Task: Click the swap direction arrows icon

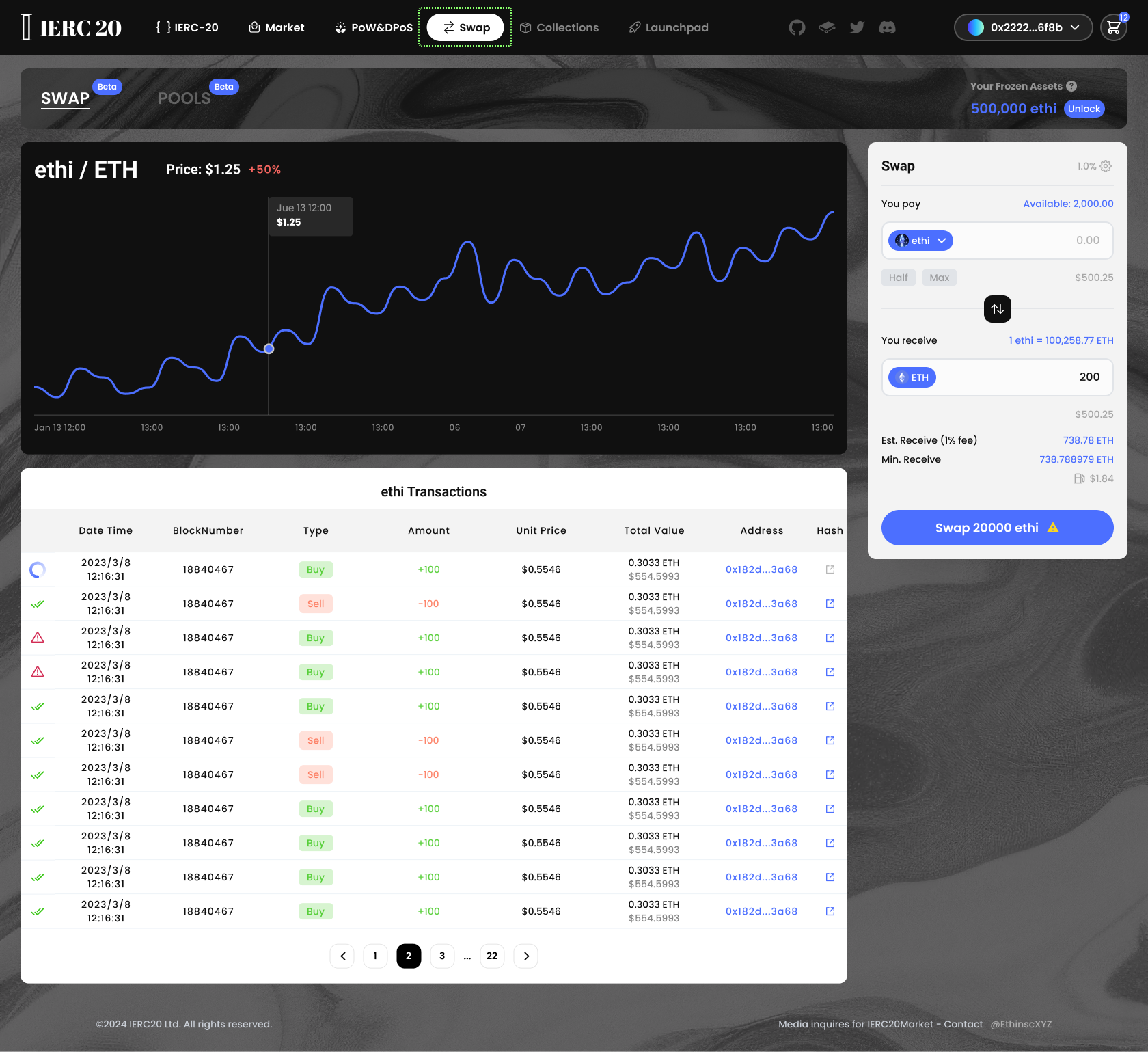Action: click(997, 309)
